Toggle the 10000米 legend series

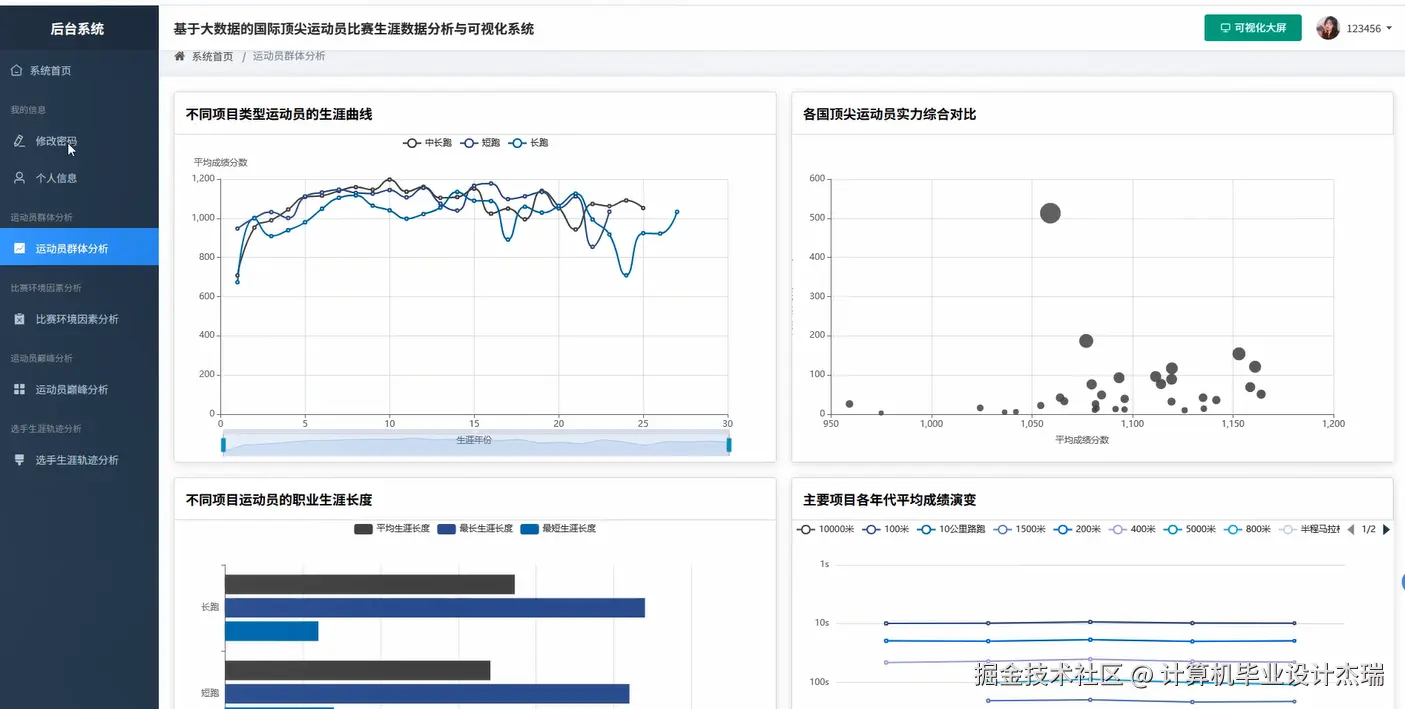(x=826, y=530)
